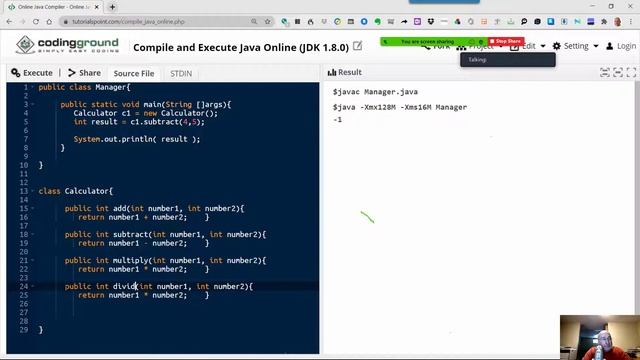Click the Execute button
Screen dimensions: 640x360
point(32,73)
